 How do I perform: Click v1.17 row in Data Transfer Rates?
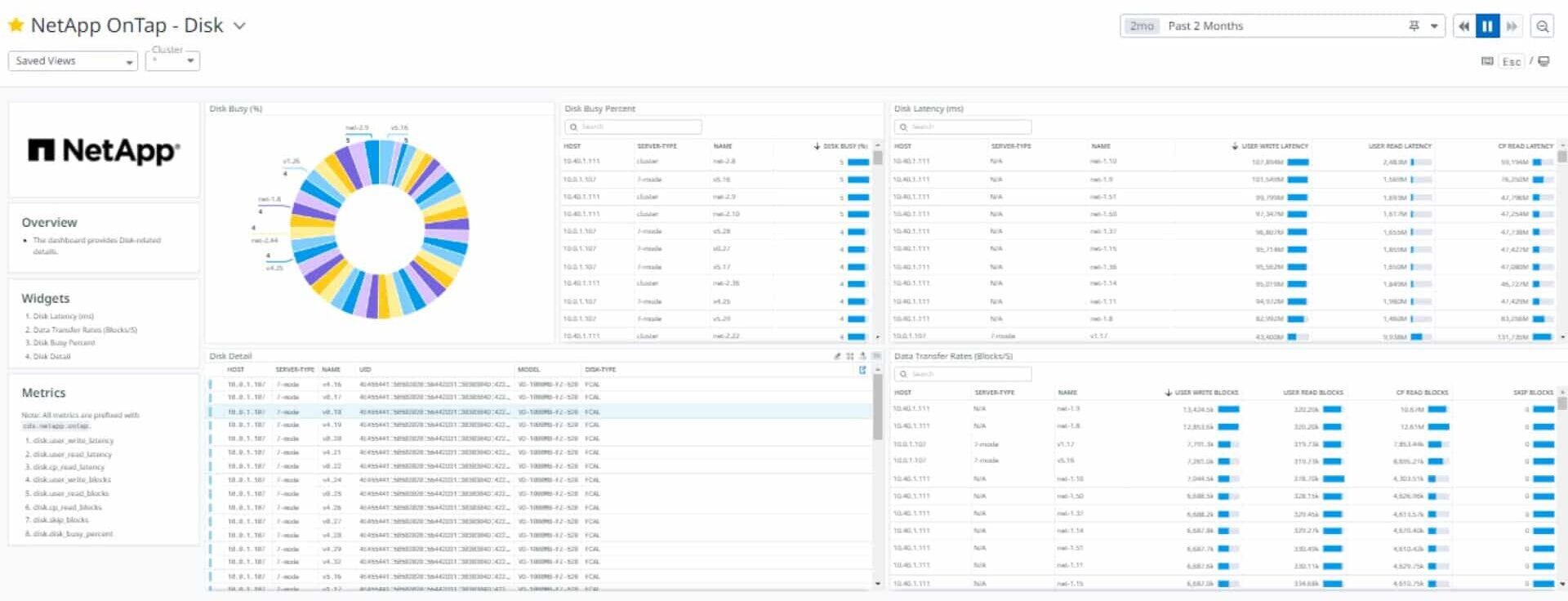[1223, 444]
